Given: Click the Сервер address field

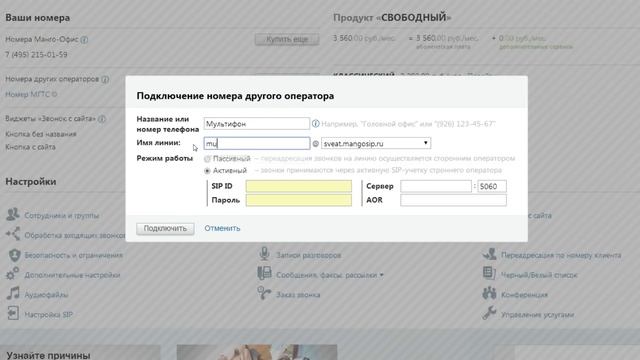Looking at the screenshot, I should (x=436, y=186).
